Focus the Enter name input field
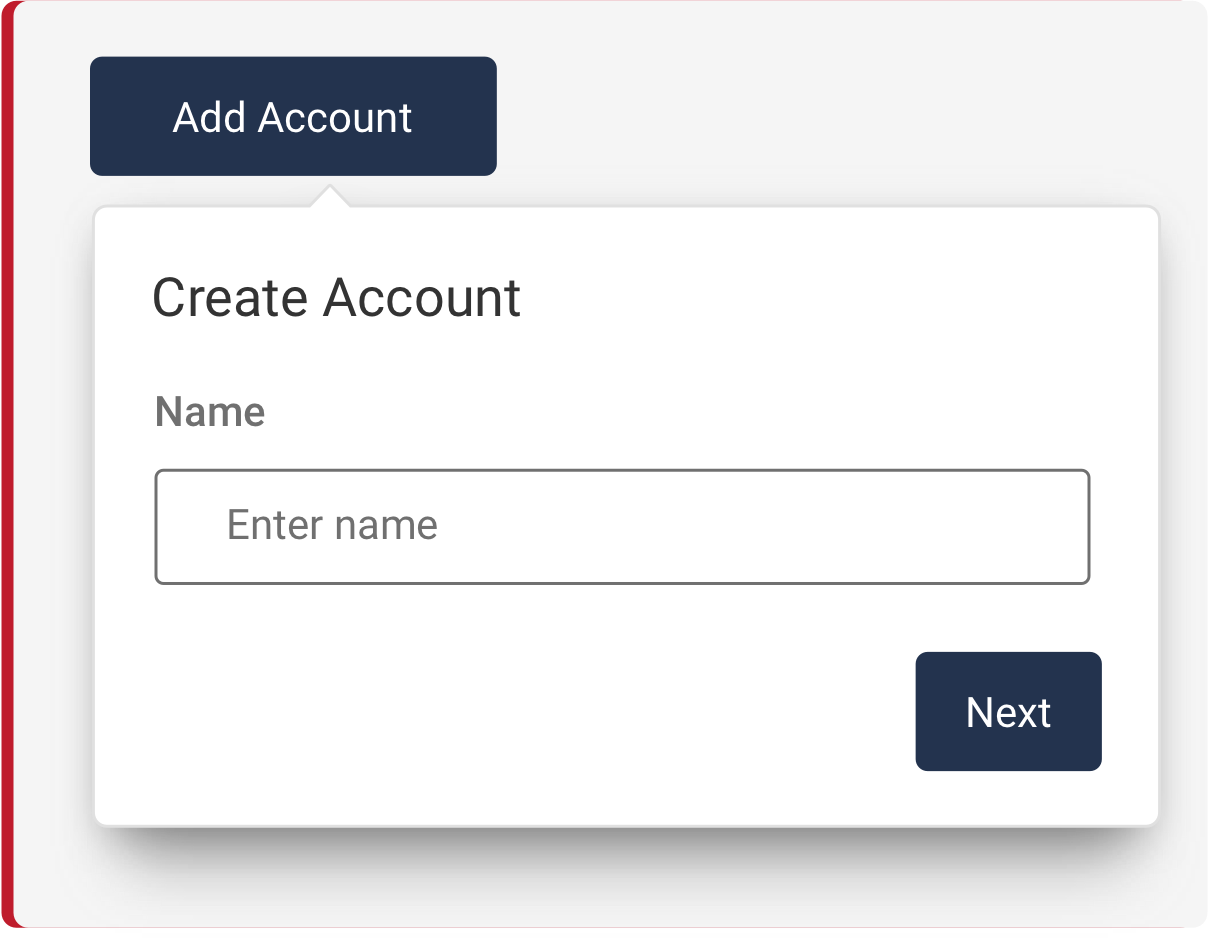Screen dimensions: 1209x939 tap(621, 527)
